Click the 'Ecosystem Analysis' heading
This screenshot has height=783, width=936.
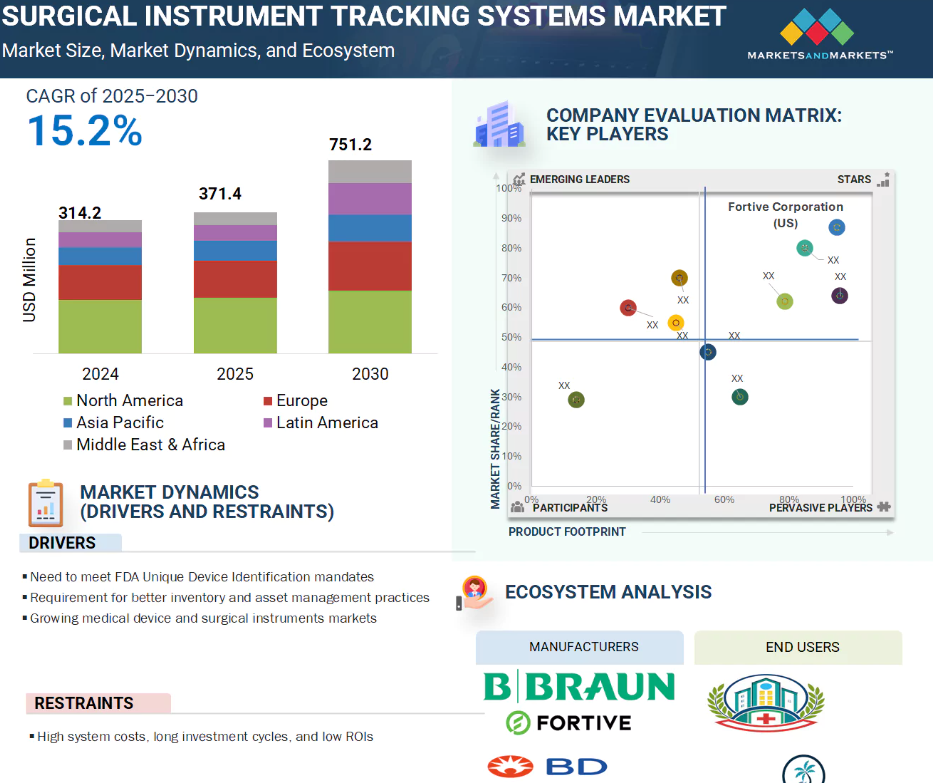click(608, 592)
